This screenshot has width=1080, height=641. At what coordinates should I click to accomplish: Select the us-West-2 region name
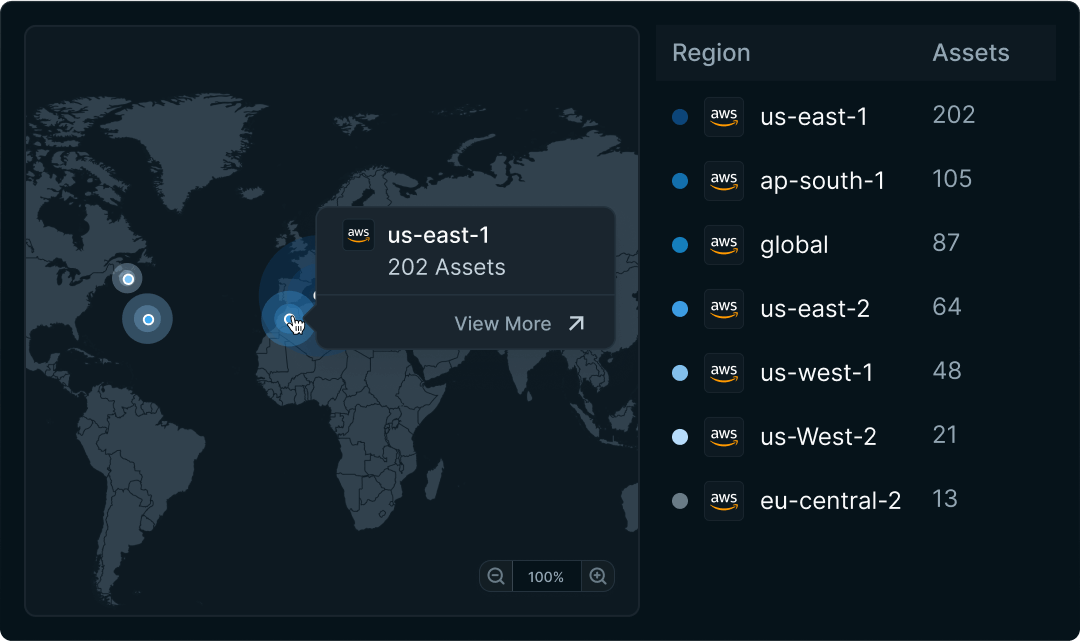(818, 437)
